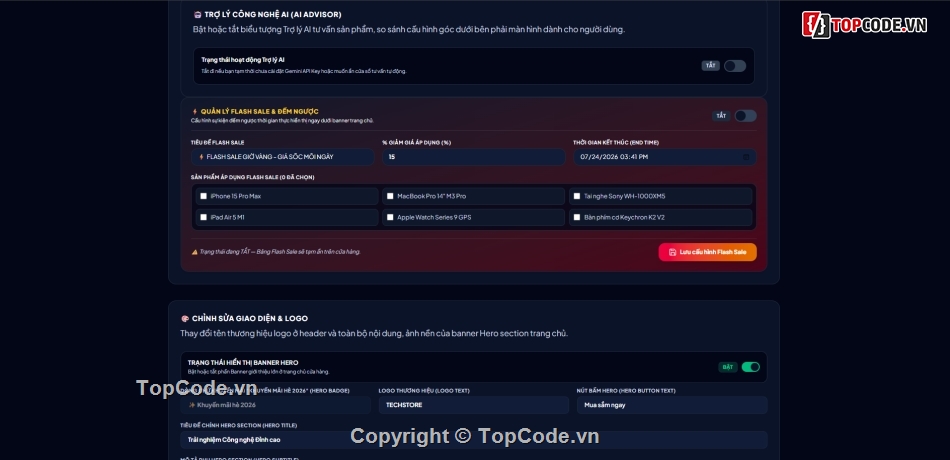Viewport: 950px width, 460px height.
Task: Click the product name "iPhone 15 Pro Max"
Action: (236, 196)
